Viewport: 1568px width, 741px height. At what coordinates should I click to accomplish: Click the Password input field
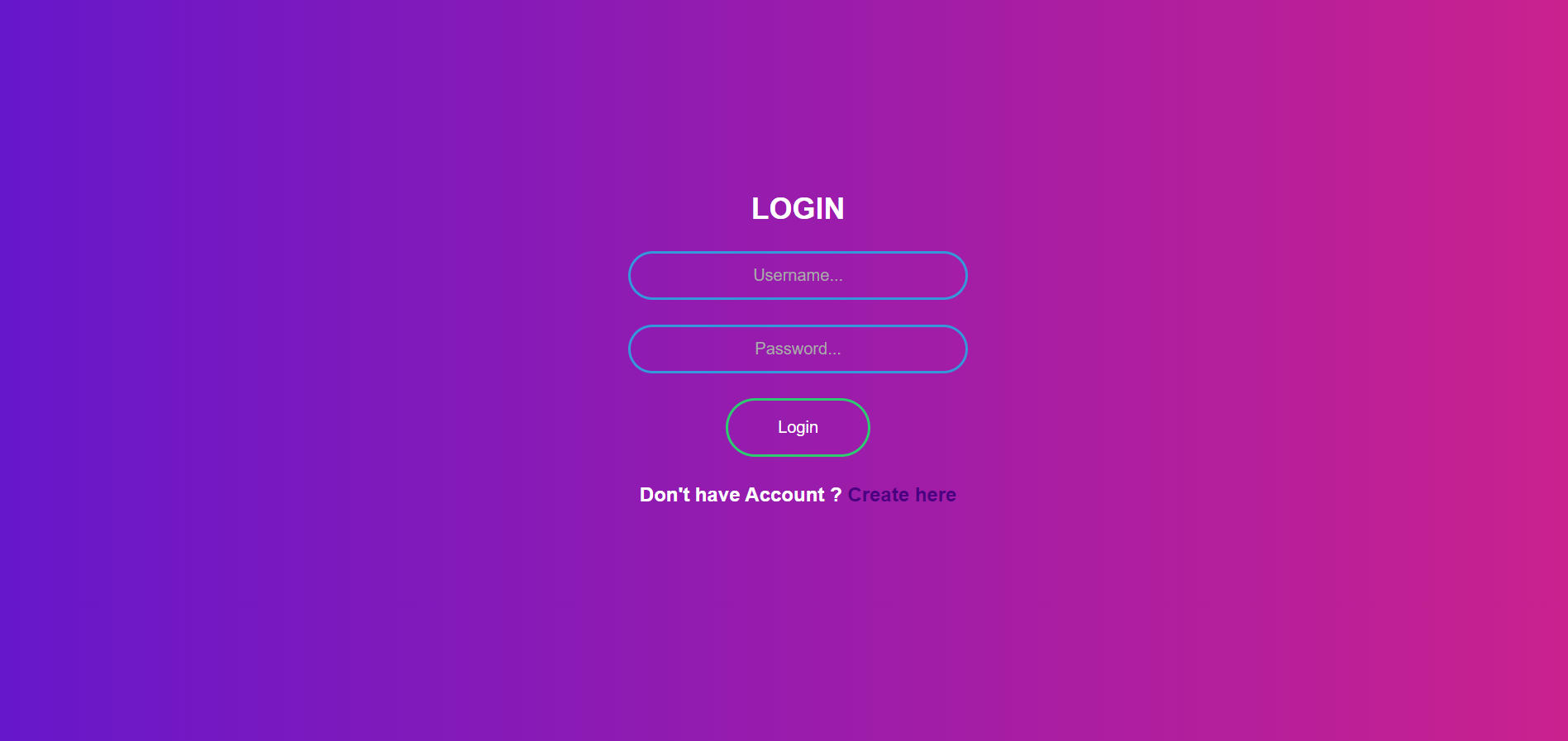coord(798,349)
